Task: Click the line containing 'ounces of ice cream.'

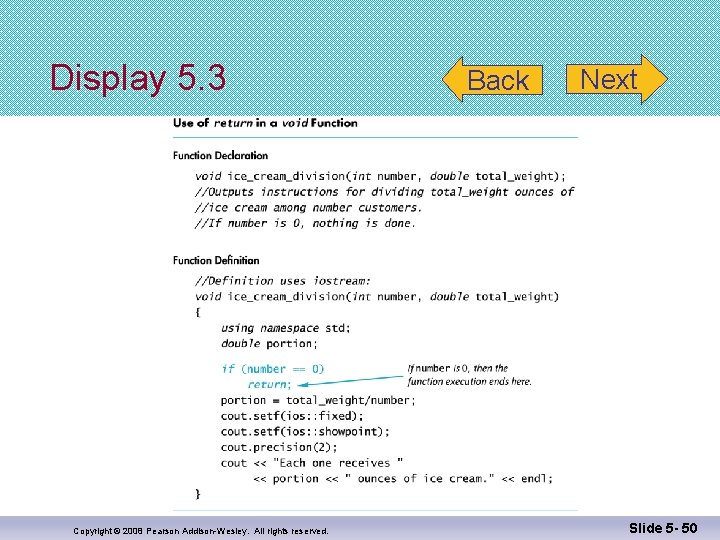Action: (x=403, y=478)
